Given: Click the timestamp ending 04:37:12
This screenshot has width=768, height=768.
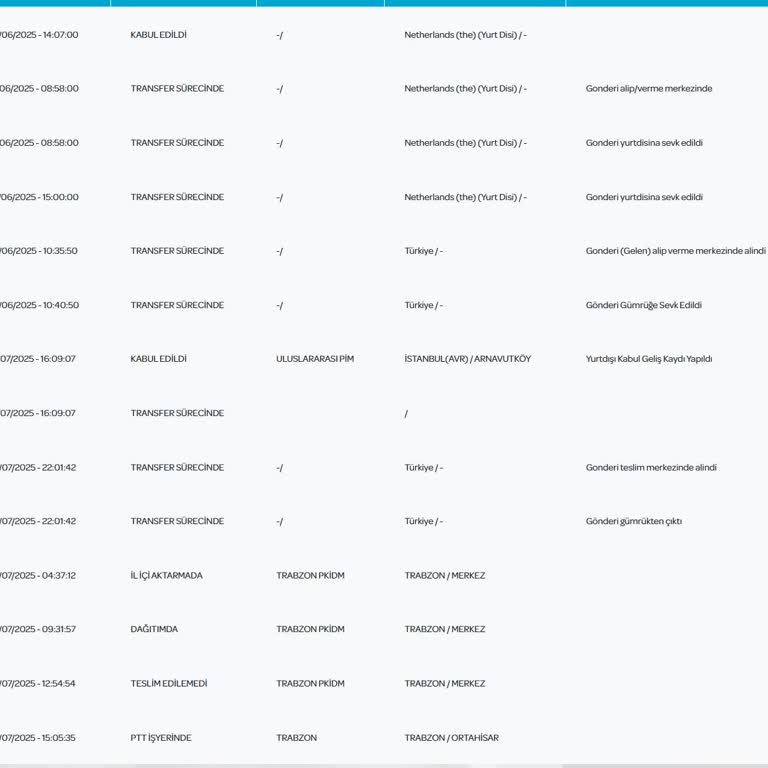Looking at the screenshot, I should click(38, 576).
